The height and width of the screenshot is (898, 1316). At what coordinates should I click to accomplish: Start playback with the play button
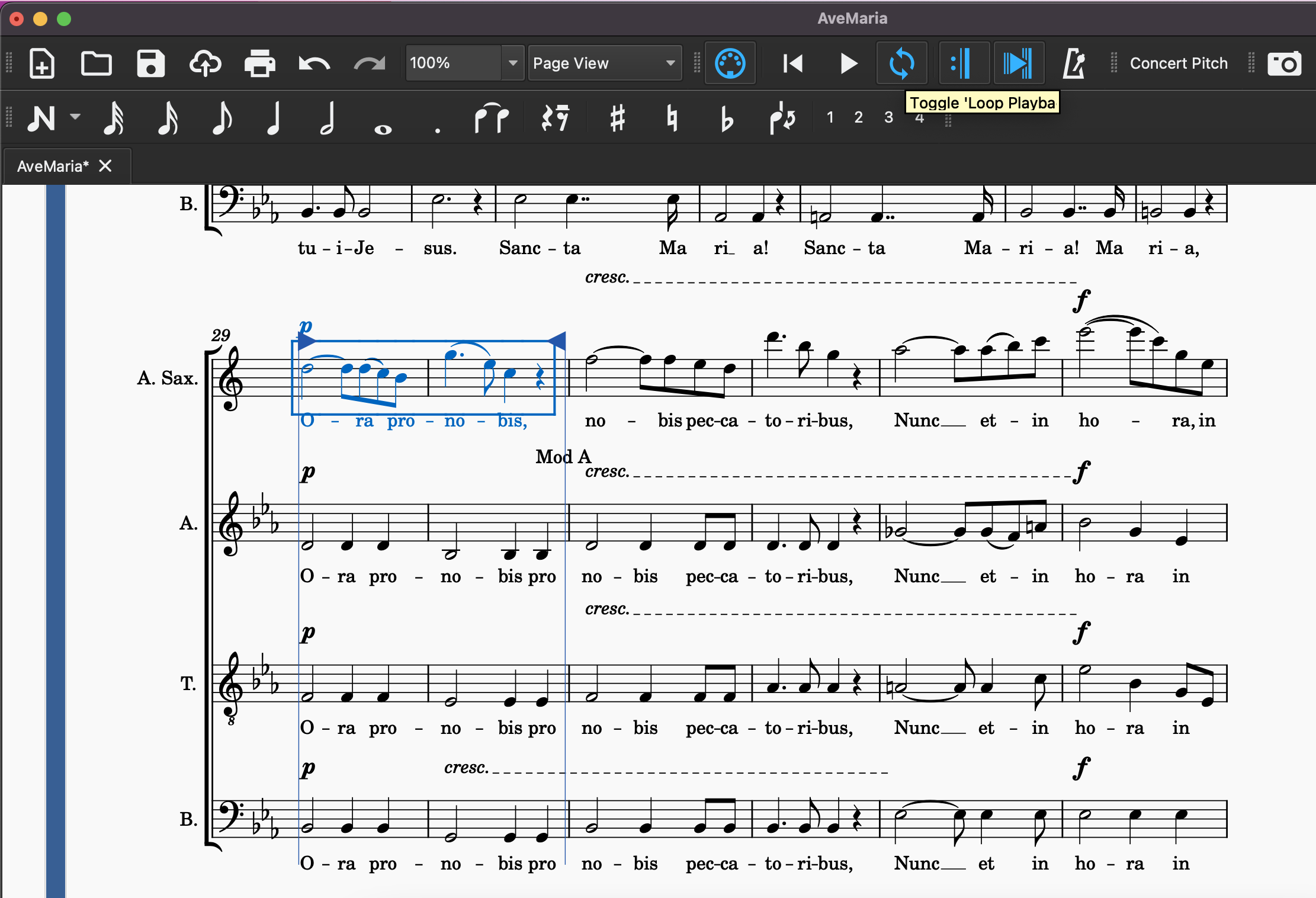tap(848, 63)
